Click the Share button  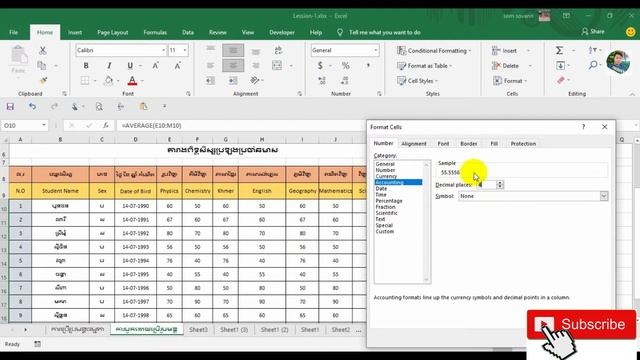[593, 31]
